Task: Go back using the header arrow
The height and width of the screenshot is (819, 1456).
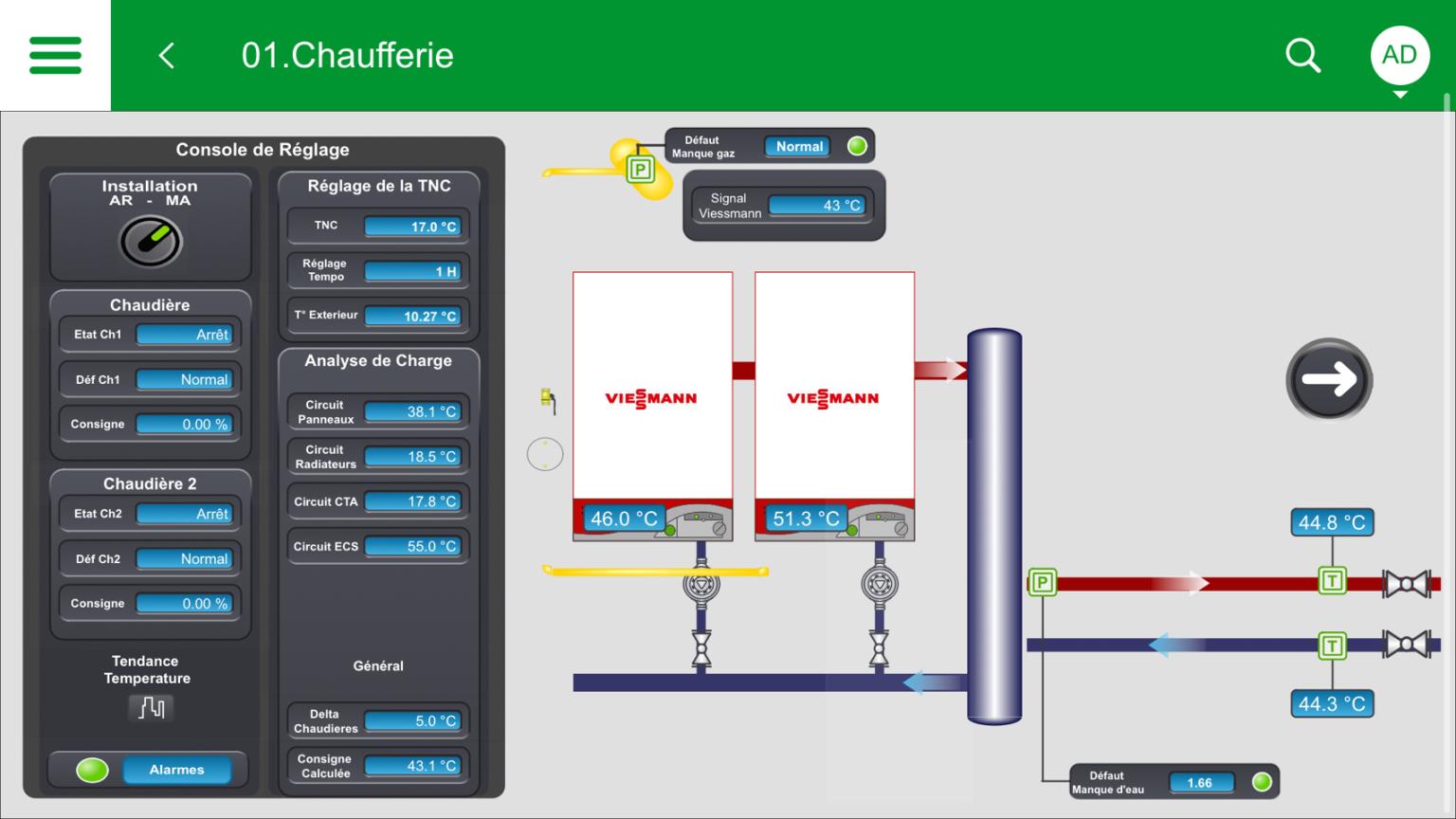Action: 167,55
